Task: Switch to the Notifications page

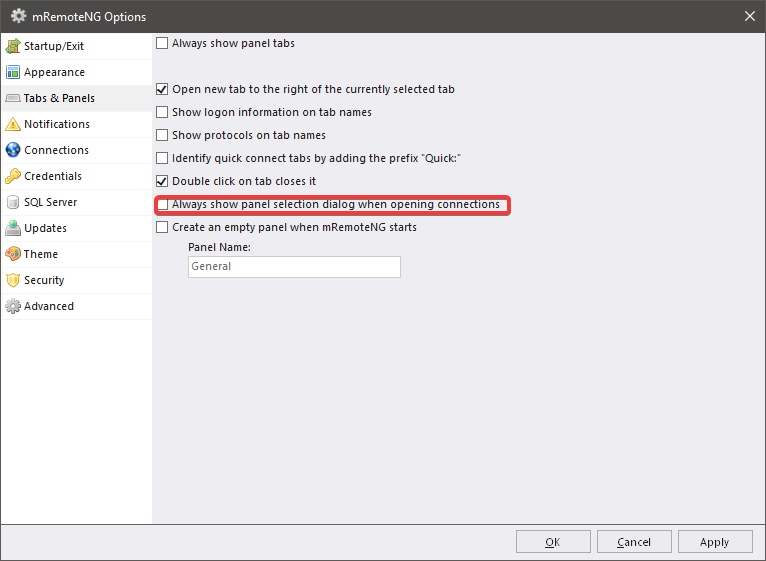Action: (77, 124)
